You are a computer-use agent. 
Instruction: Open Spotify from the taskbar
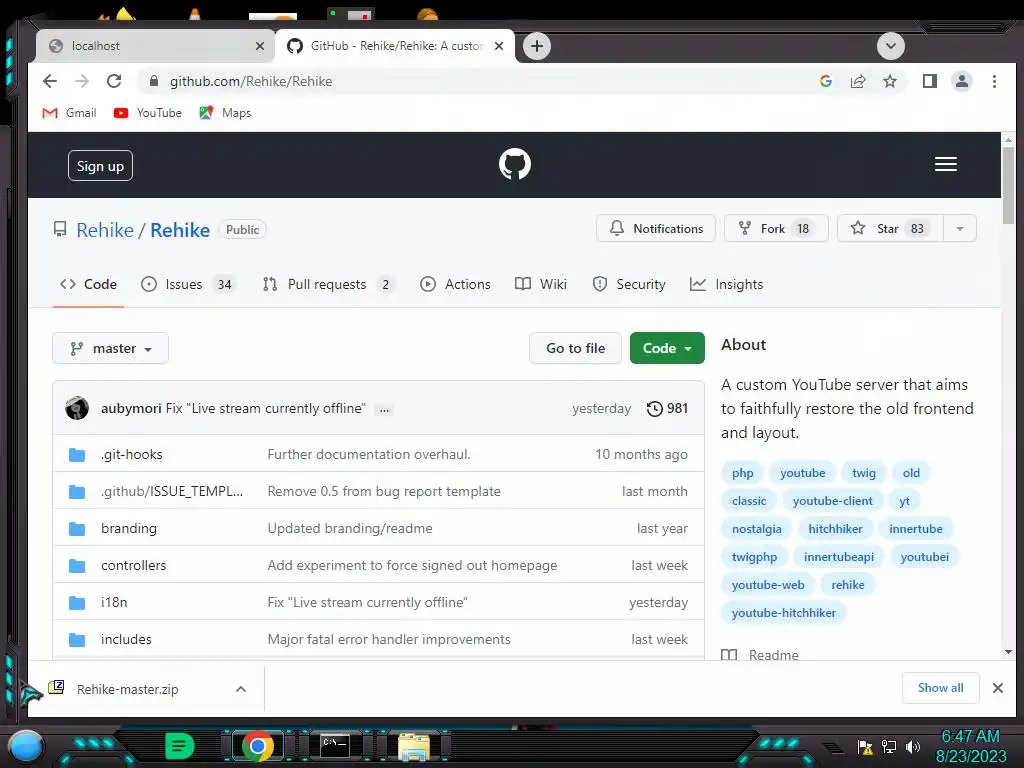180,746
